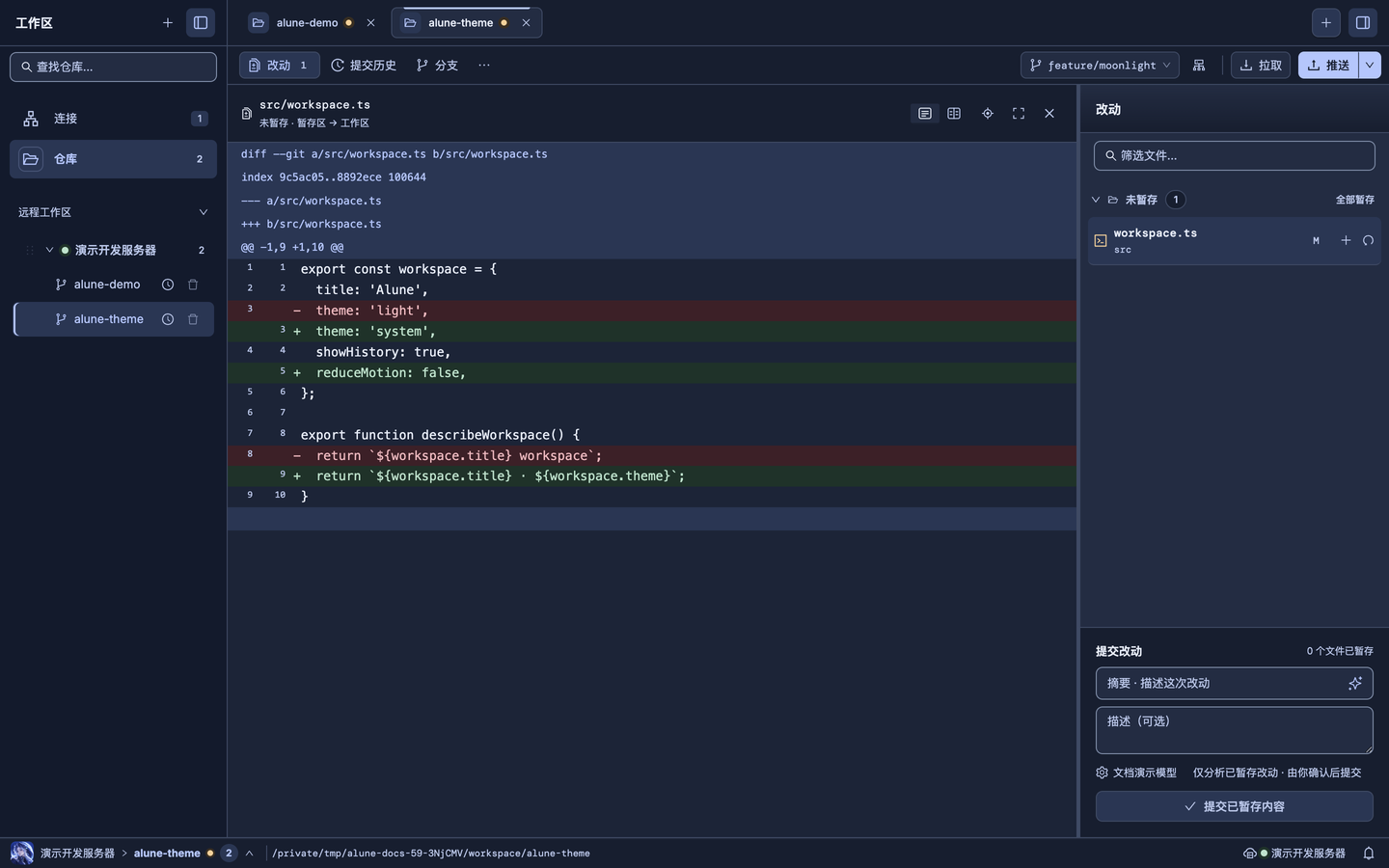The height and width of the screenshot is (868, 1389).
Task: Switch to split side-by-side diff view
Action: [954, 114]
